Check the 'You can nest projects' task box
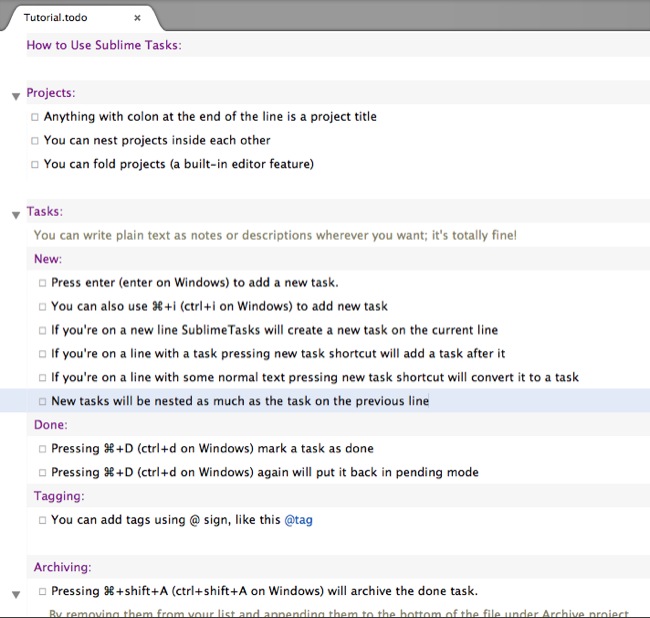The height and width of the screenshot is (618, 650). click(x=35, y=141)
